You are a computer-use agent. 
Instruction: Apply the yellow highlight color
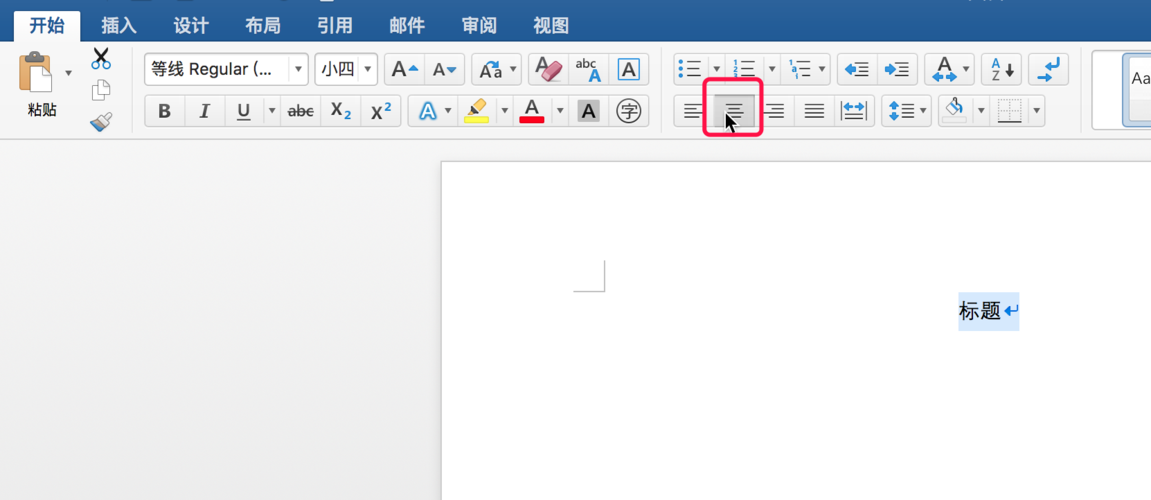tap(477, 112)
